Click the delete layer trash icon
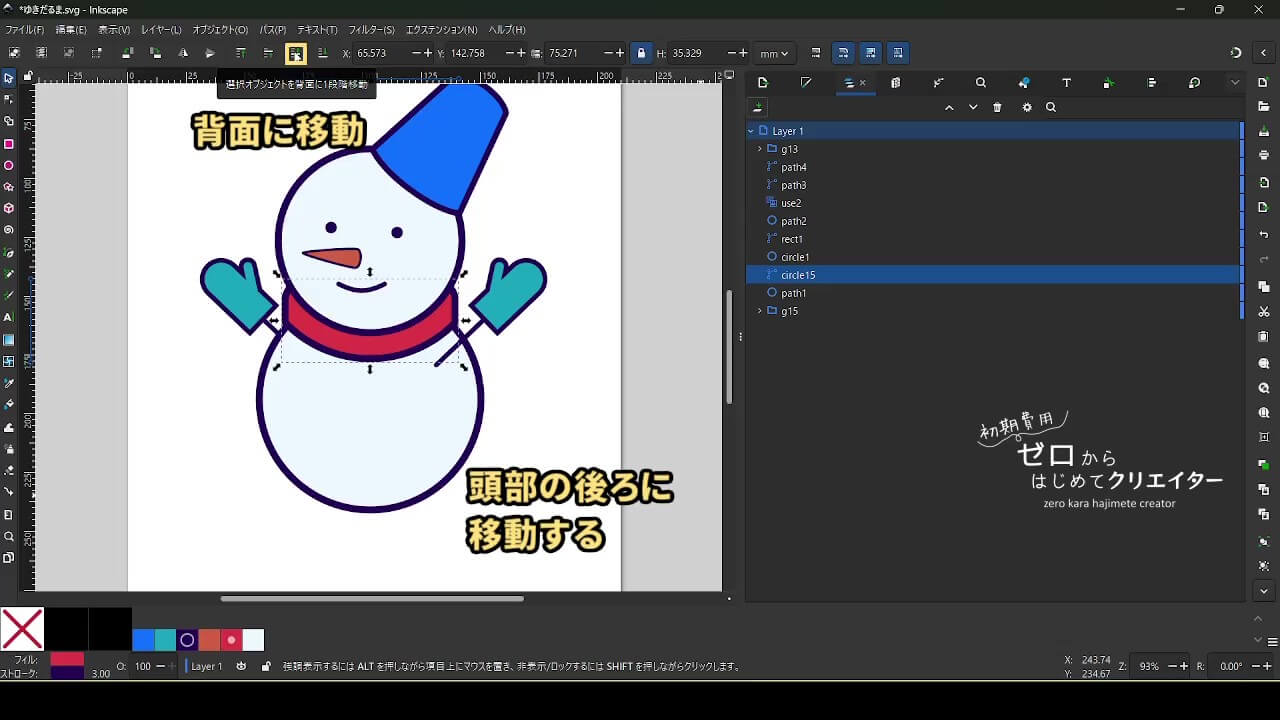Viewport: 1280px width, 720px height. pos(997,108)
